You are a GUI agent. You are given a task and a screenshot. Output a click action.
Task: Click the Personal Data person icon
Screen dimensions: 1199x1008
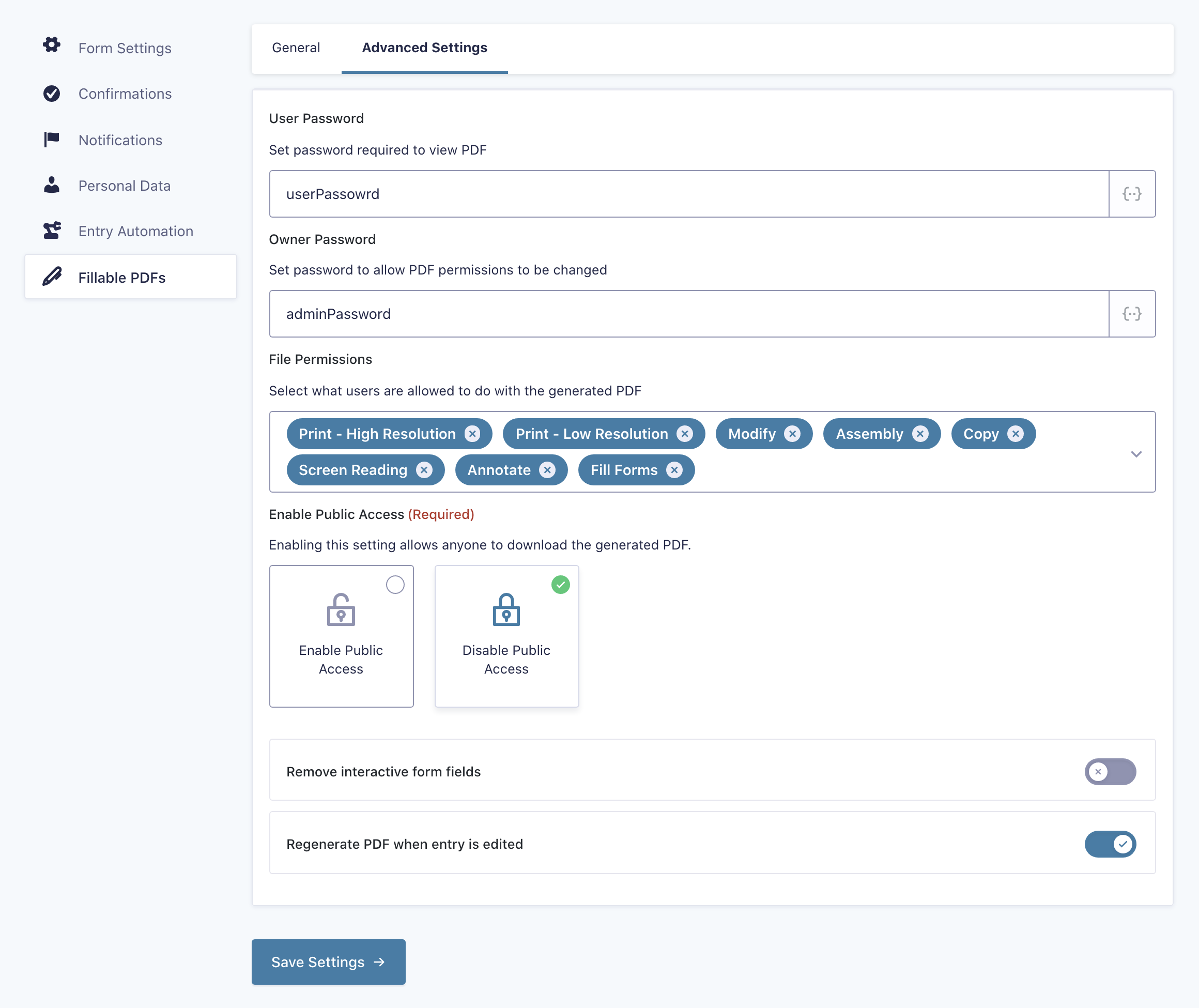pyautogui.click(x=51, y=185)
